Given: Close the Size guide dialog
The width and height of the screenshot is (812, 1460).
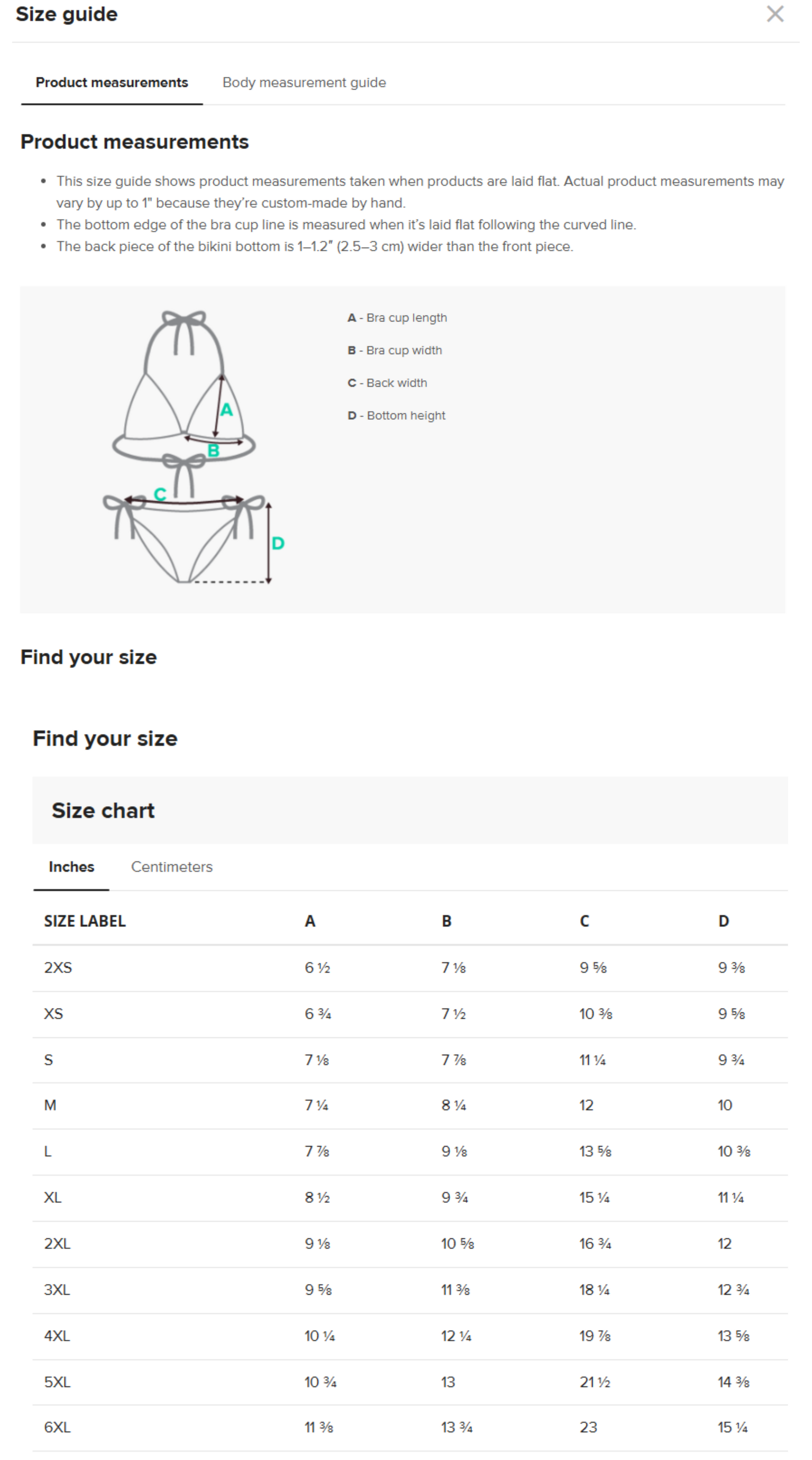Looking at the screenshot, I should (x=774, y=14).
